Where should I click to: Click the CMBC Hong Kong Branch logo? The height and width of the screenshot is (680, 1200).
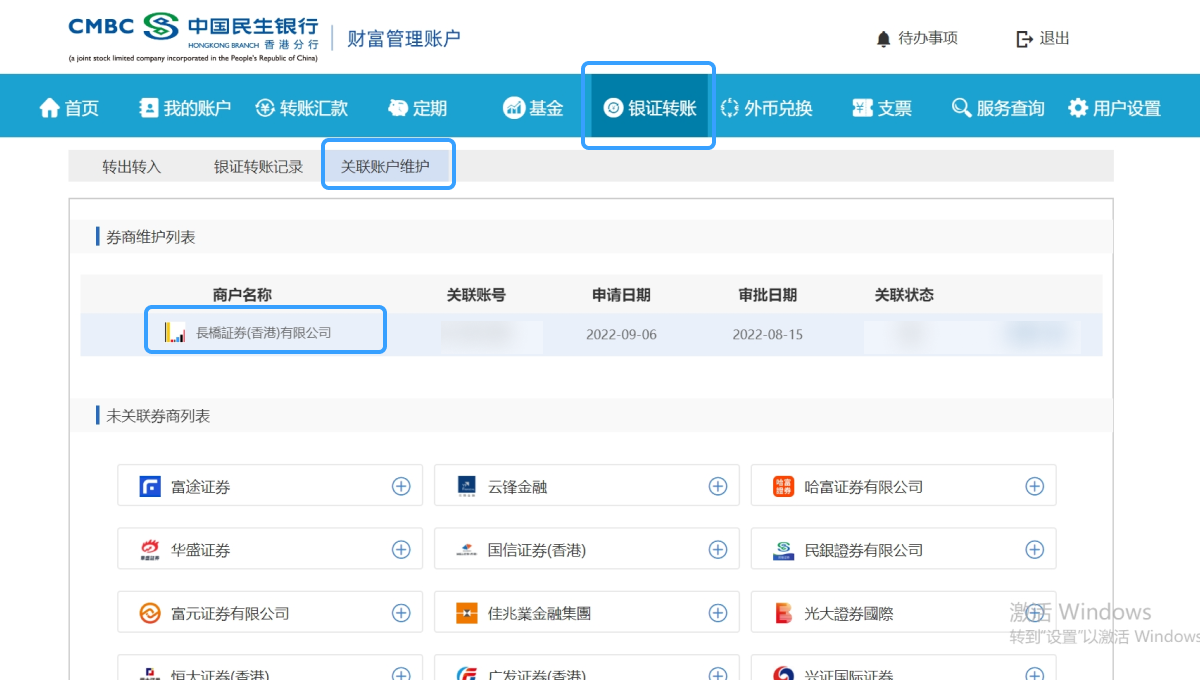pyautogui.click(x=194, y=38)
